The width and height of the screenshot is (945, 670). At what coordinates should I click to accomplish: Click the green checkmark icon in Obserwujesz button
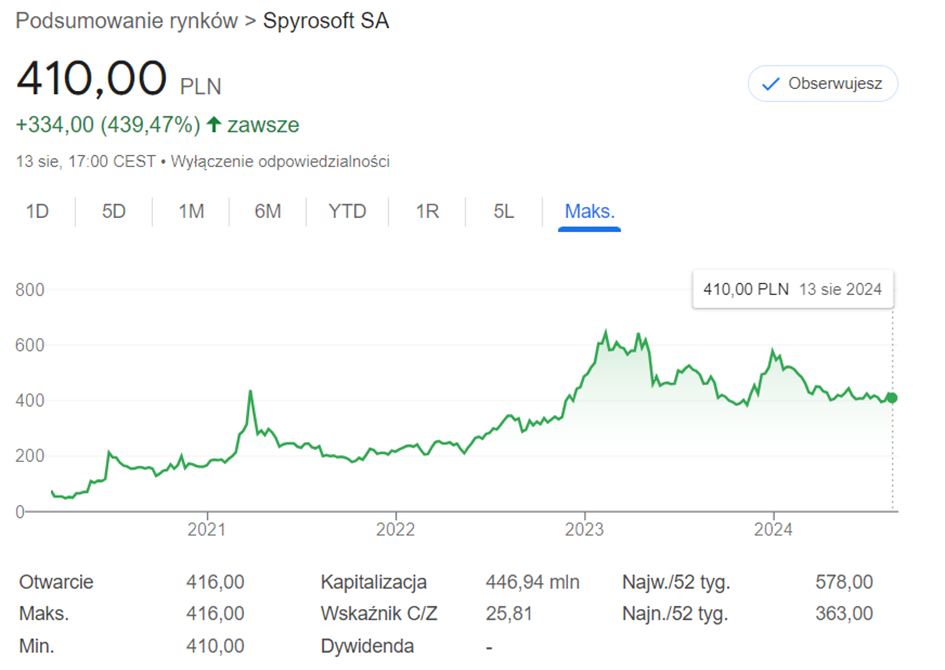[x=769, y=84]
